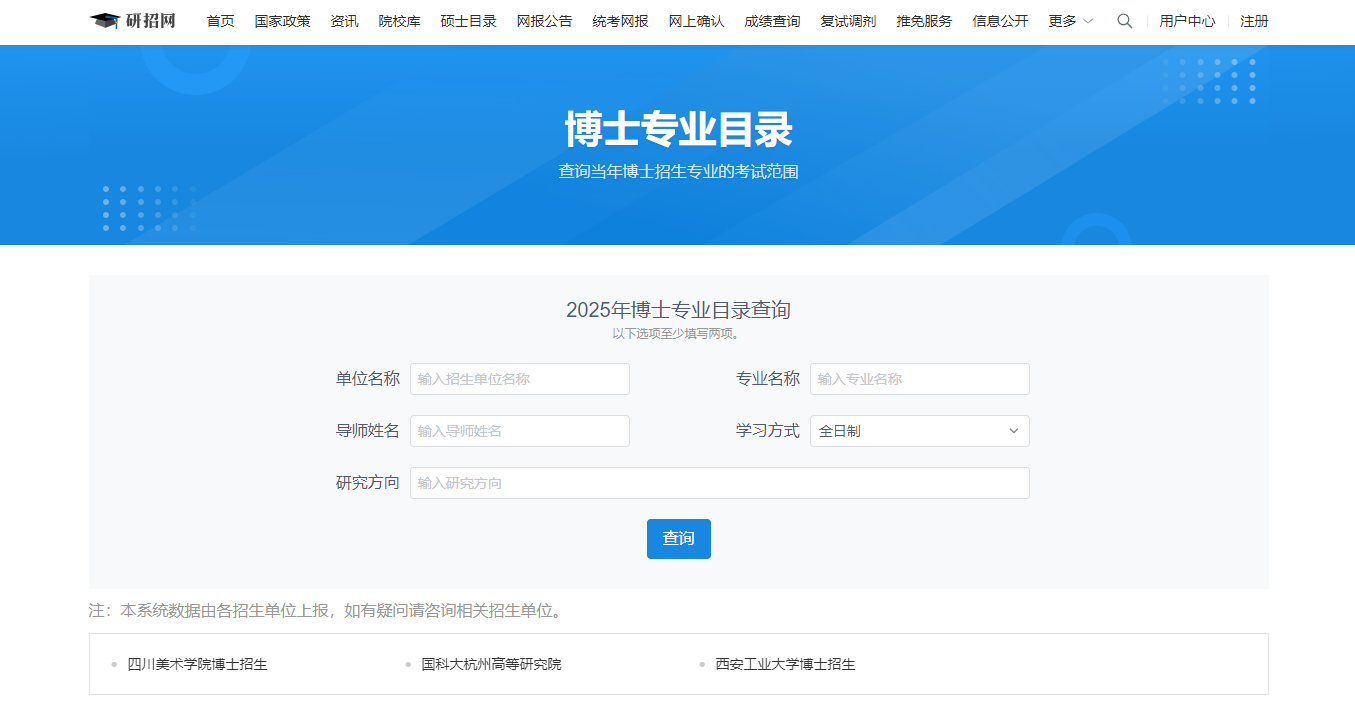Click the 单位名称 input field
The height and width of the screenshot is (701, 1355).
click(519, 379)
